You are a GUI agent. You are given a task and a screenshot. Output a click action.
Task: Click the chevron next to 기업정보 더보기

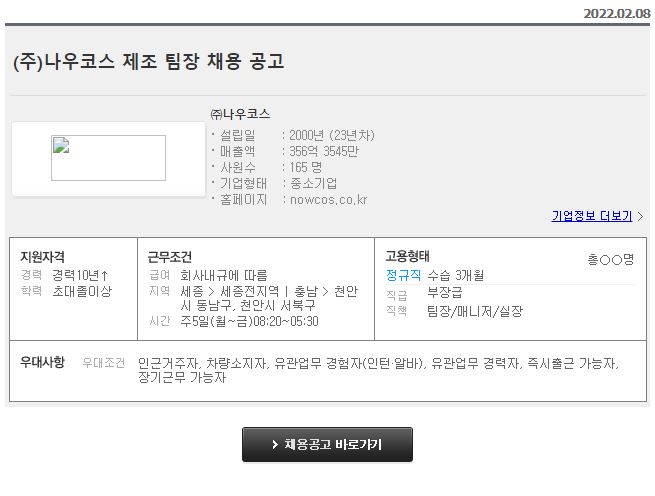coord(640,216)
